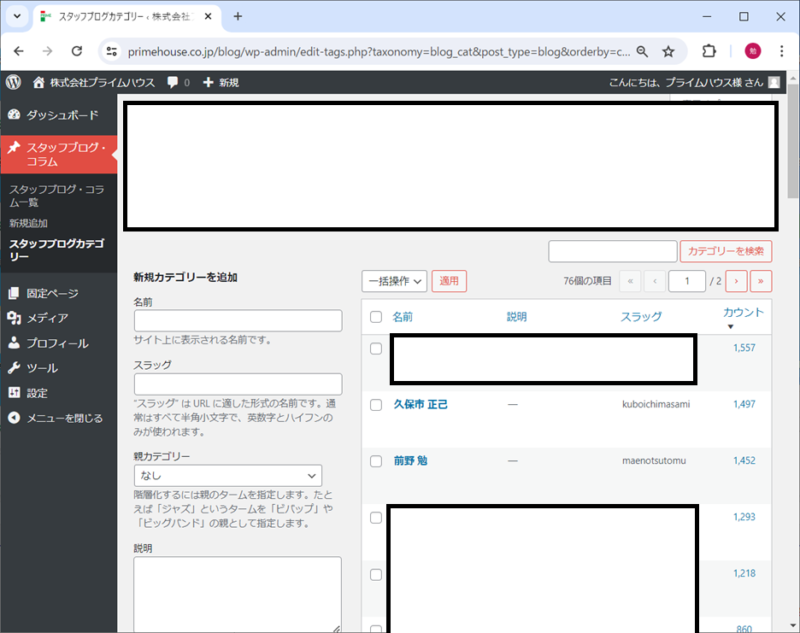Open メディア in the sidebar
This screenshot has width=800, height=633.
tap(59, 318)
